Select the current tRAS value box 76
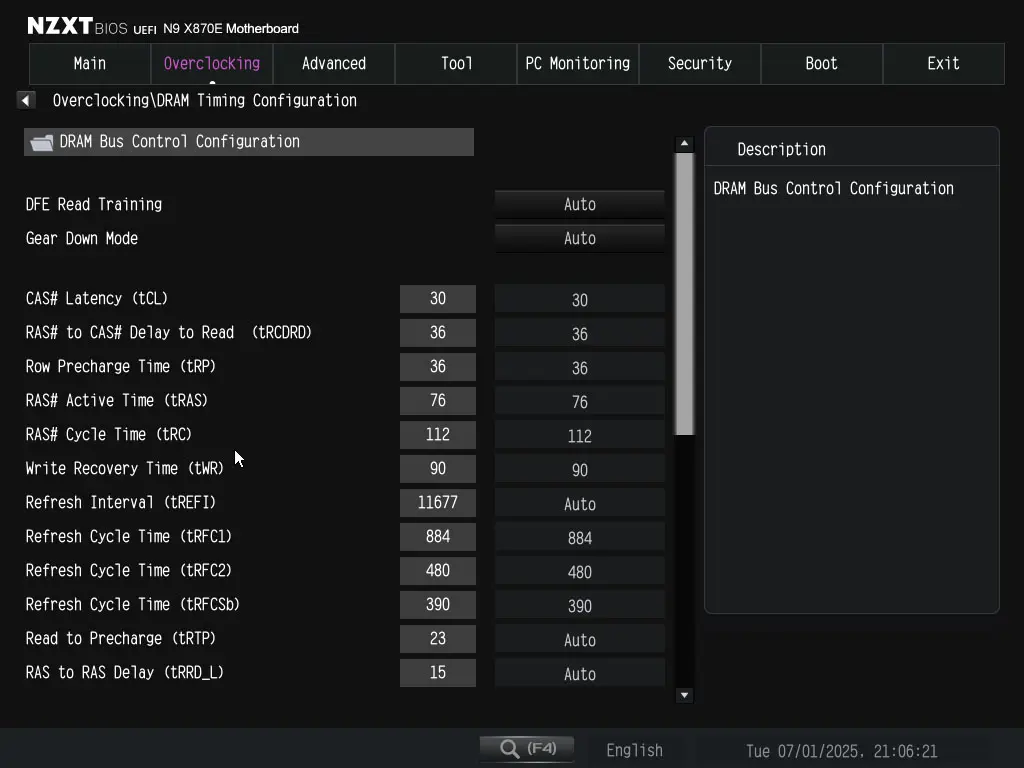This screenshot has width=1024, height=768. [x=438, y=400]
